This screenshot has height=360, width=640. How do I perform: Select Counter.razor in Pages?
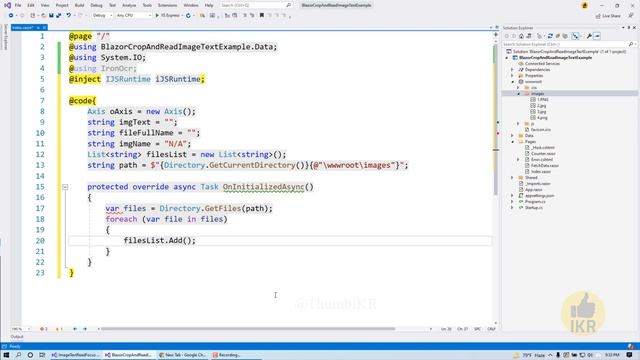(543, 154)
